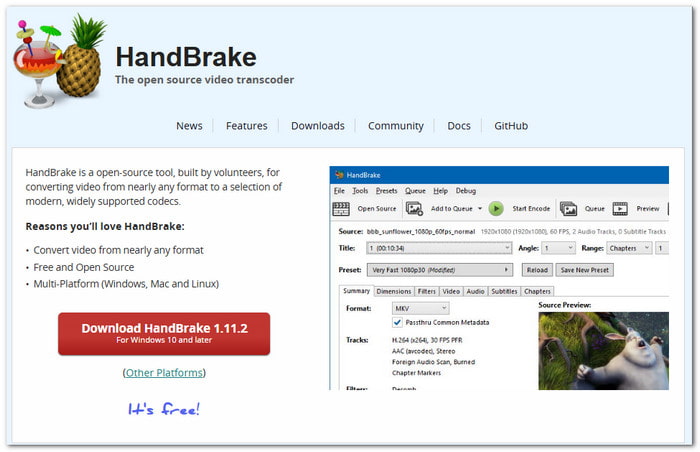This screenshot has width=700, height=452.
Task: Open the Title dropdown showing 1 (00:10:34)
Action: point(439,248)
